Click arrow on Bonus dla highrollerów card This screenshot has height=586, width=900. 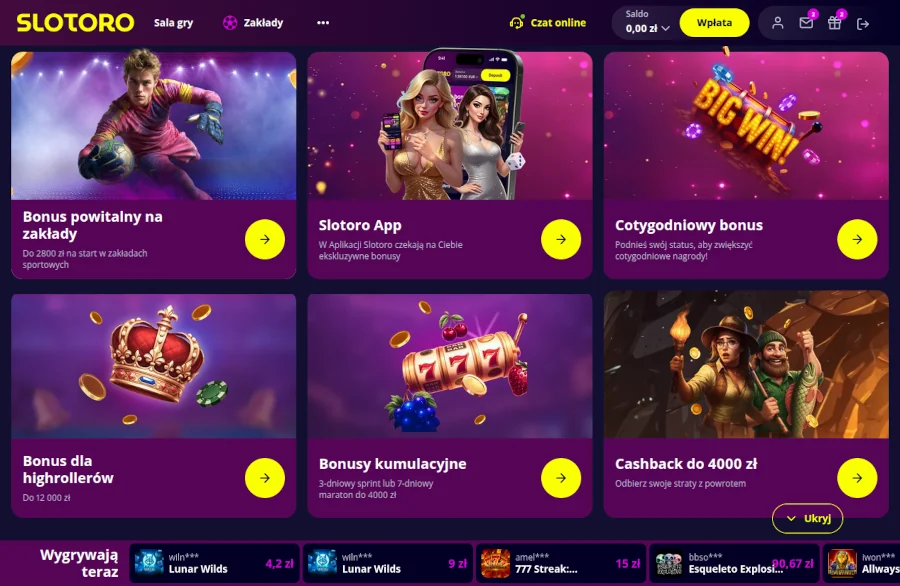tap(265, 478)
